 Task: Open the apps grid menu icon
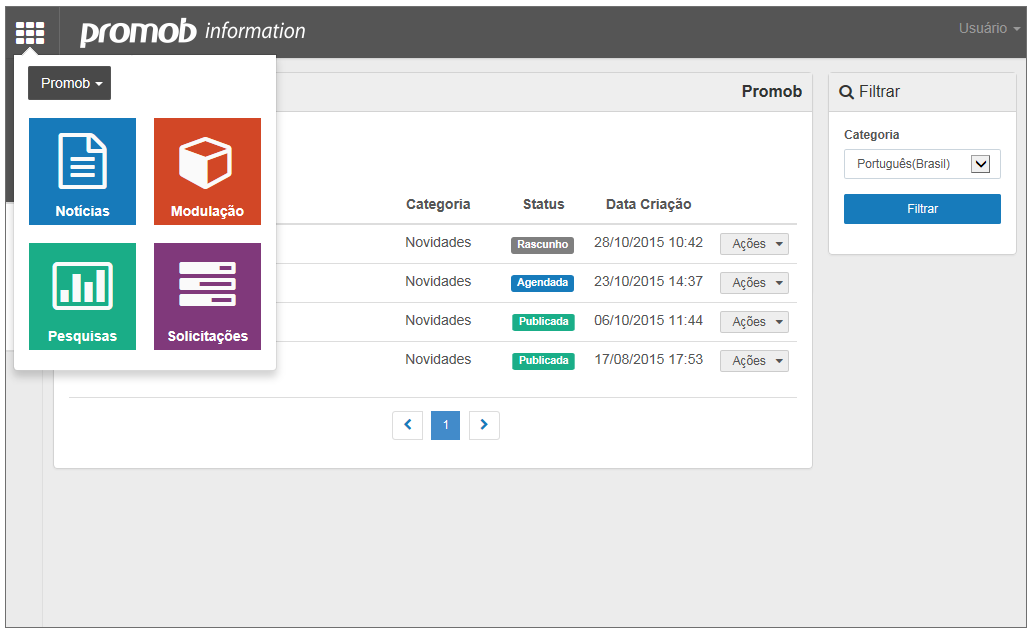[30, 32]
